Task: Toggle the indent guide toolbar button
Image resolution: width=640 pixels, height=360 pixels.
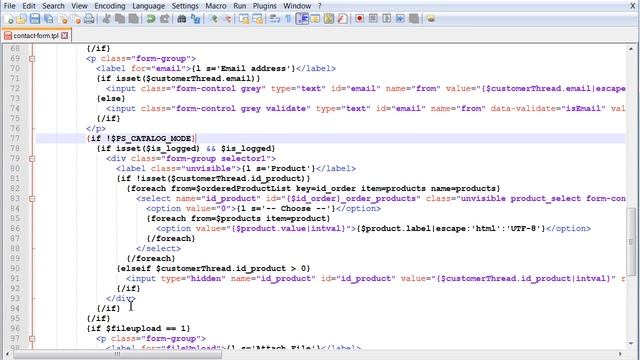Action: point(302,19)
